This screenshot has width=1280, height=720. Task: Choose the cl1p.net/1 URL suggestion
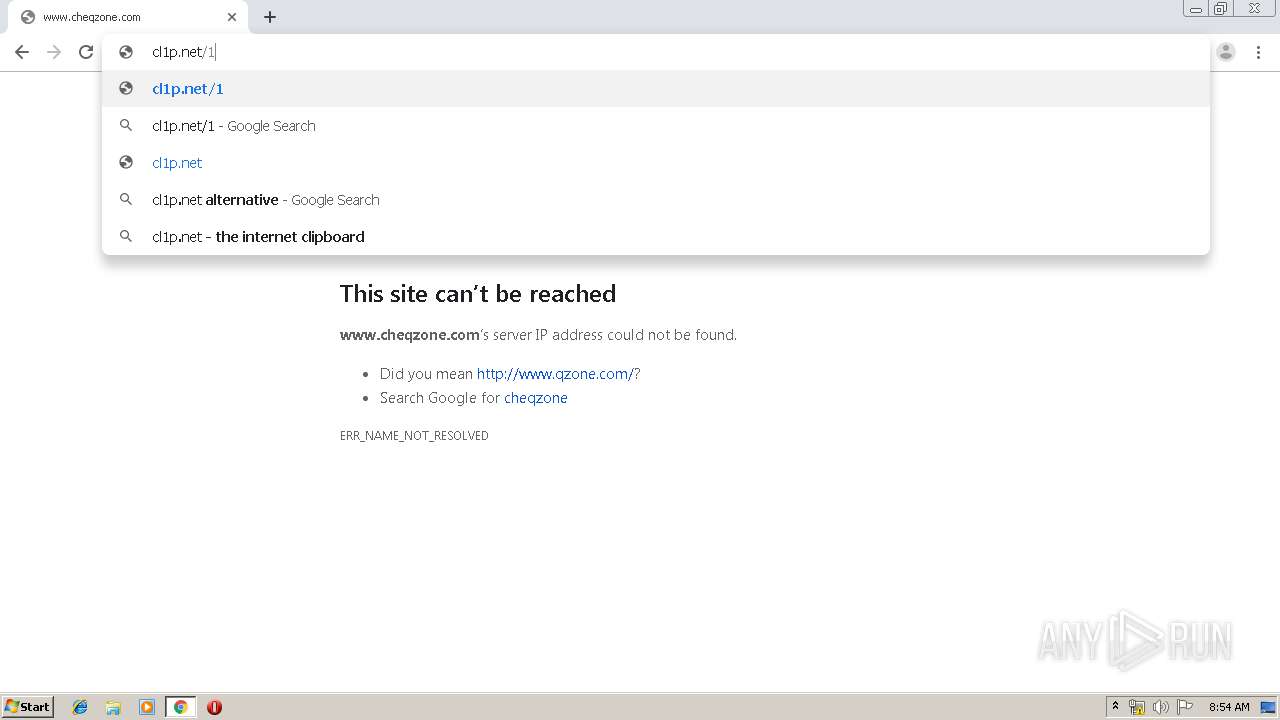pyautogui.click(x=655, y=88)
